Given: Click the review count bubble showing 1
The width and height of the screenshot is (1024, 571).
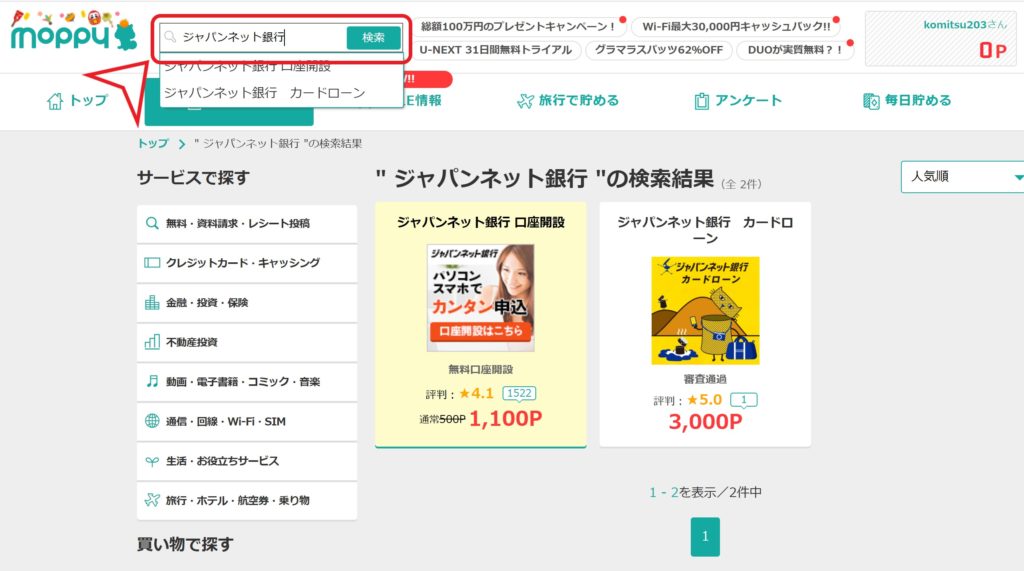Looking at the screenshot, I should click(743, 400).
